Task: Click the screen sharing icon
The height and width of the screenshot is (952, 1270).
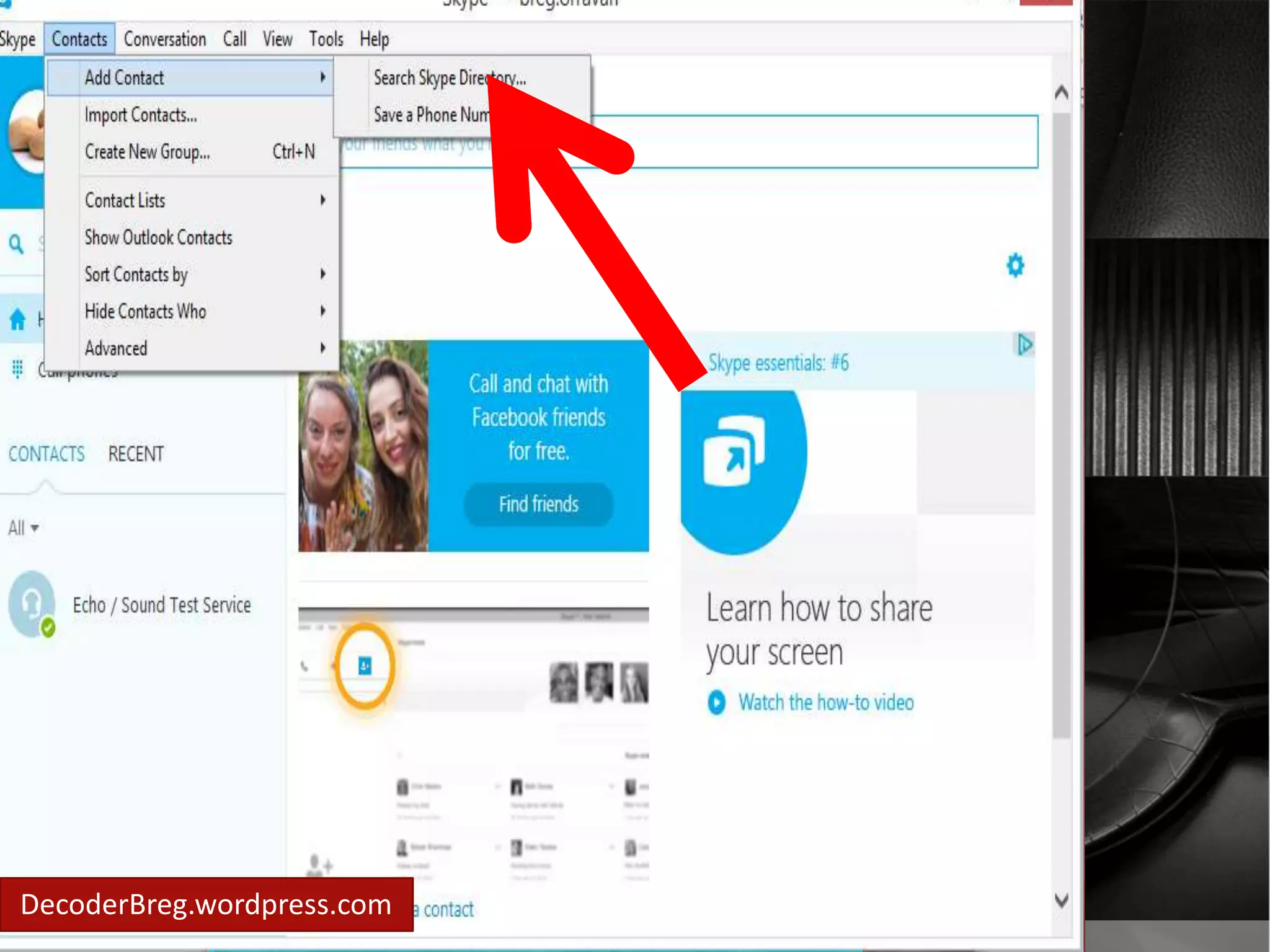Action: [x=735, y=451]
